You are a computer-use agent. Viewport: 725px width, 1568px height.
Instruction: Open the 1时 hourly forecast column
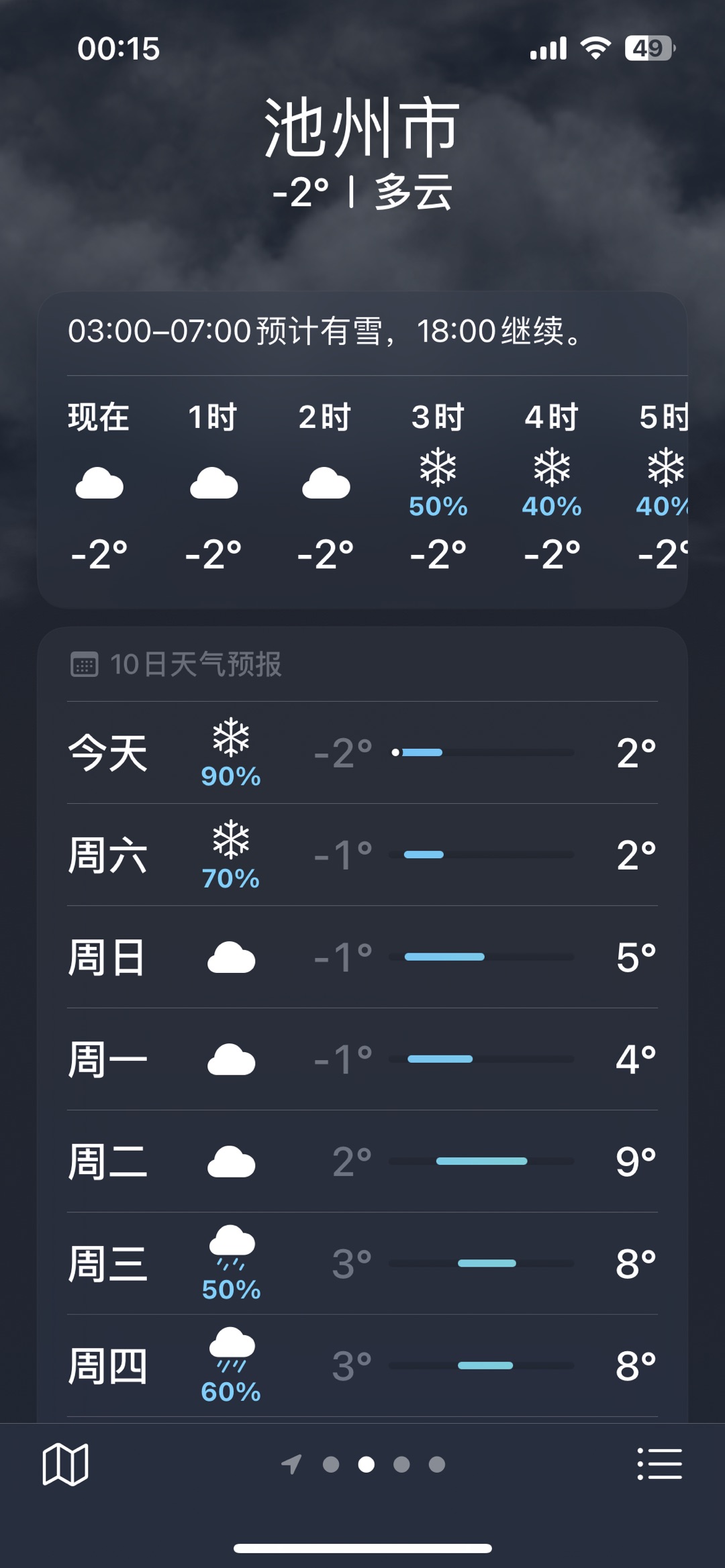click(213, 487)
